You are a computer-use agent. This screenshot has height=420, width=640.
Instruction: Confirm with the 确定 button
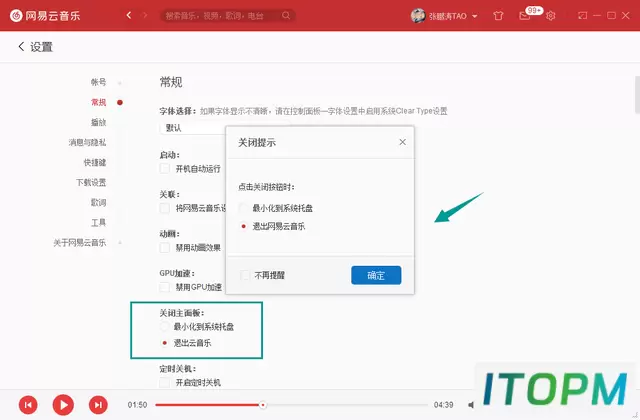click(x=376, y=275)
